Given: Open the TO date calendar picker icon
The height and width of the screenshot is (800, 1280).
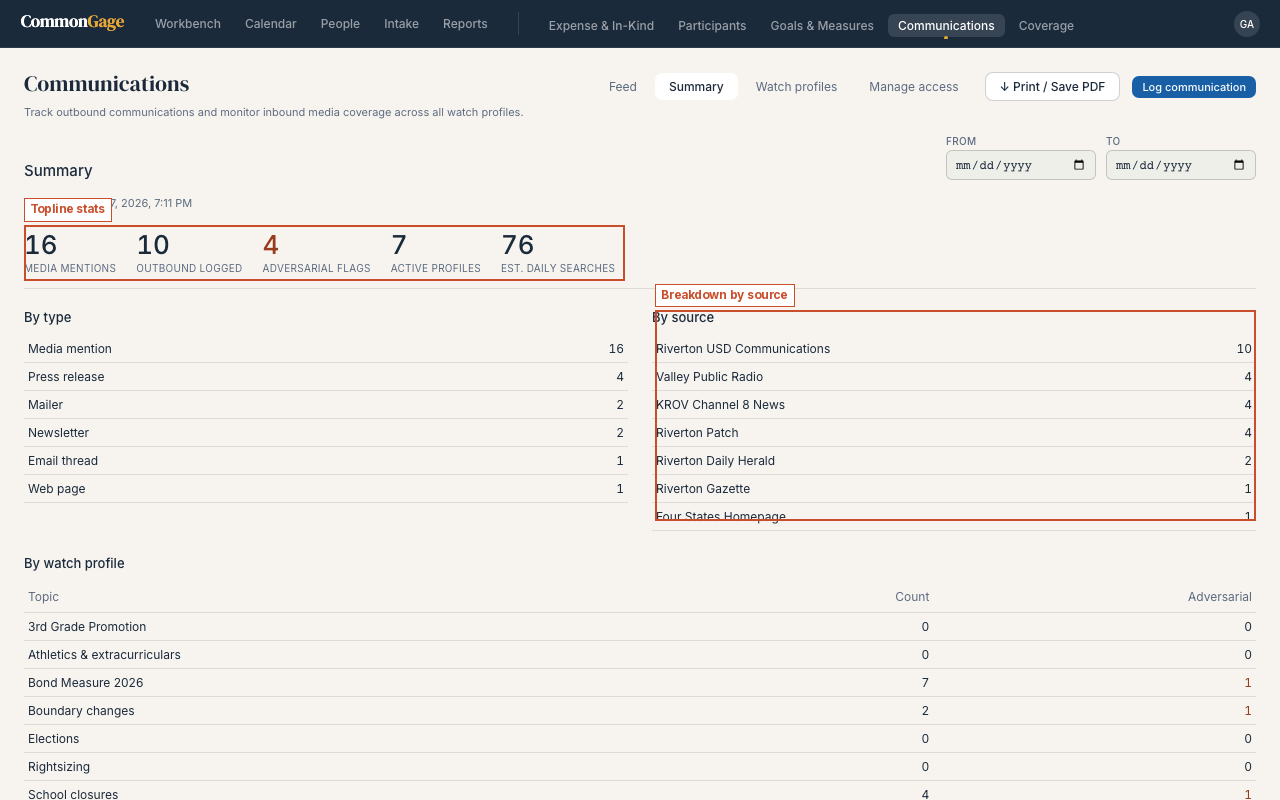Looking at the screenshot, I should point(1239,165).
